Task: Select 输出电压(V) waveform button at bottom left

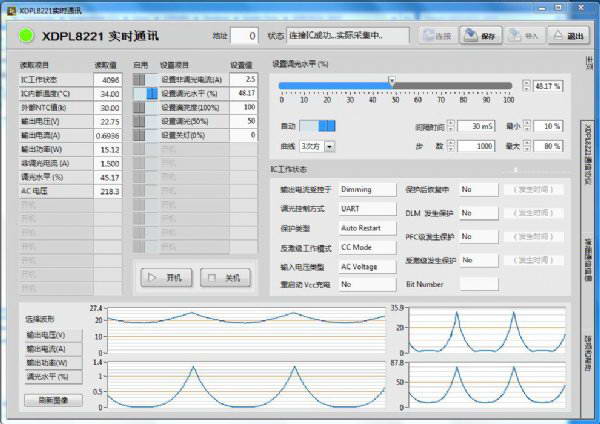Action: 53,335
